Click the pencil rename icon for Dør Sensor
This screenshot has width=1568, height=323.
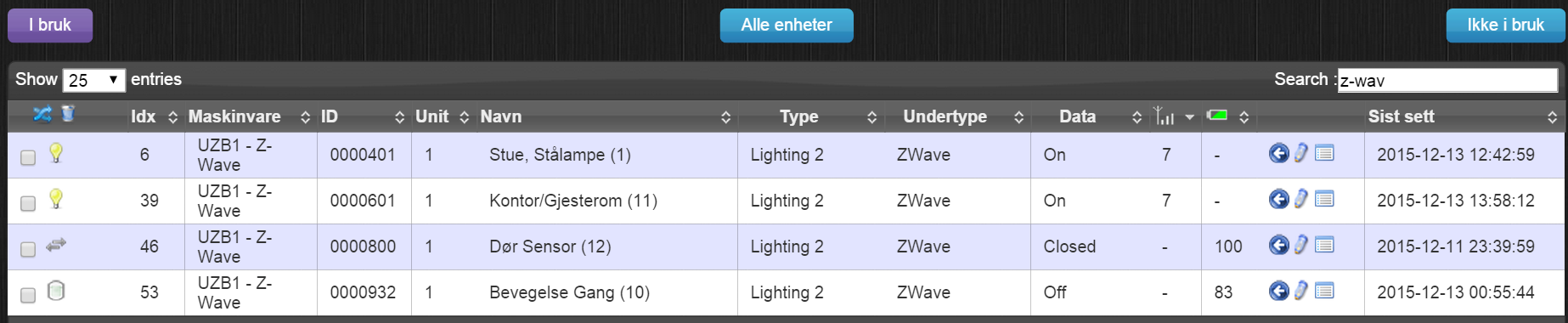[1301, 245]
